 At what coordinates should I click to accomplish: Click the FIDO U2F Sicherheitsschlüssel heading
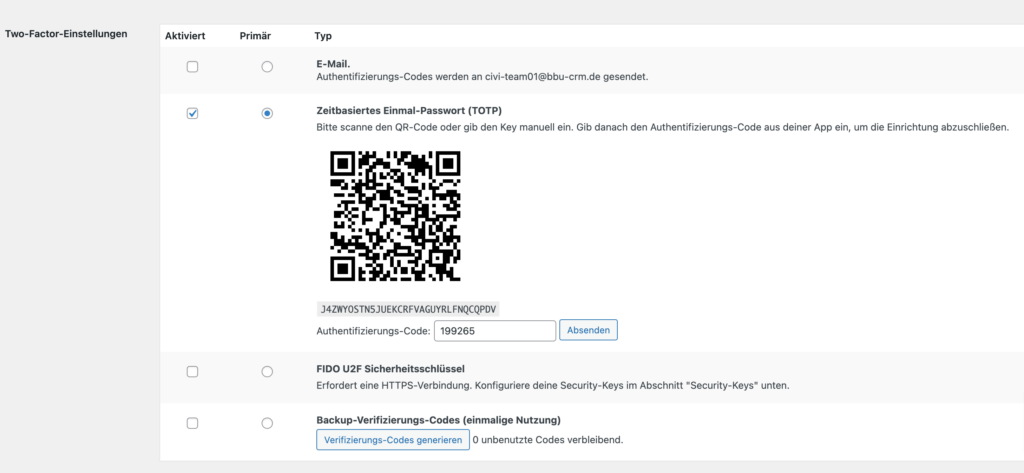[390, 368]
